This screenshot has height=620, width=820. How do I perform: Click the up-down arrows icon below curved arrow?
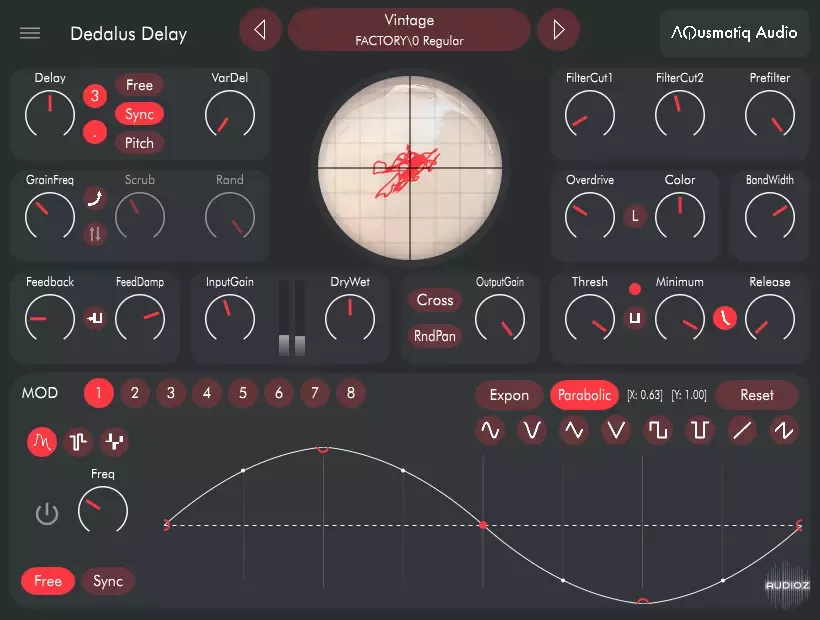tap(95, 234)
